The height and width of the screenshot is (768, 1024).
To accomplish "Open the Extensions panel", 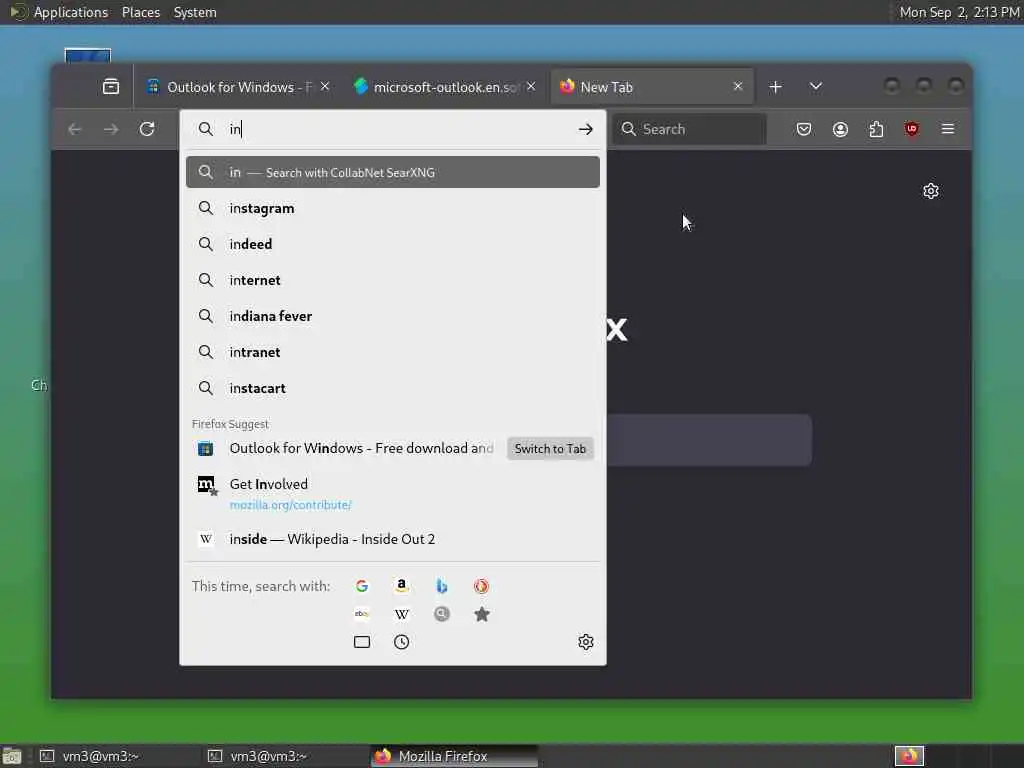I will [x=876, y=129].
